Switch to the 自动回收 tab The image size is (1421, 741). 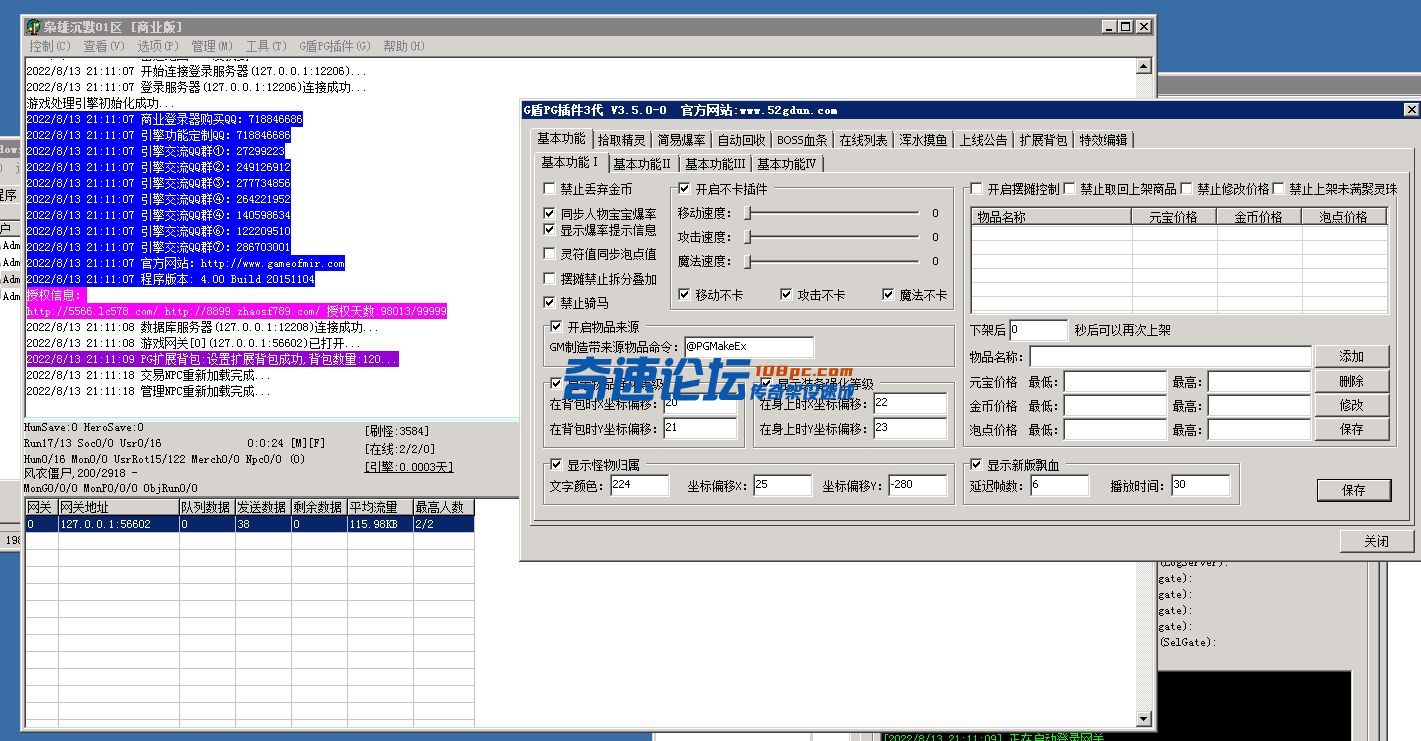pyautogui.click(x=741, y=140)
